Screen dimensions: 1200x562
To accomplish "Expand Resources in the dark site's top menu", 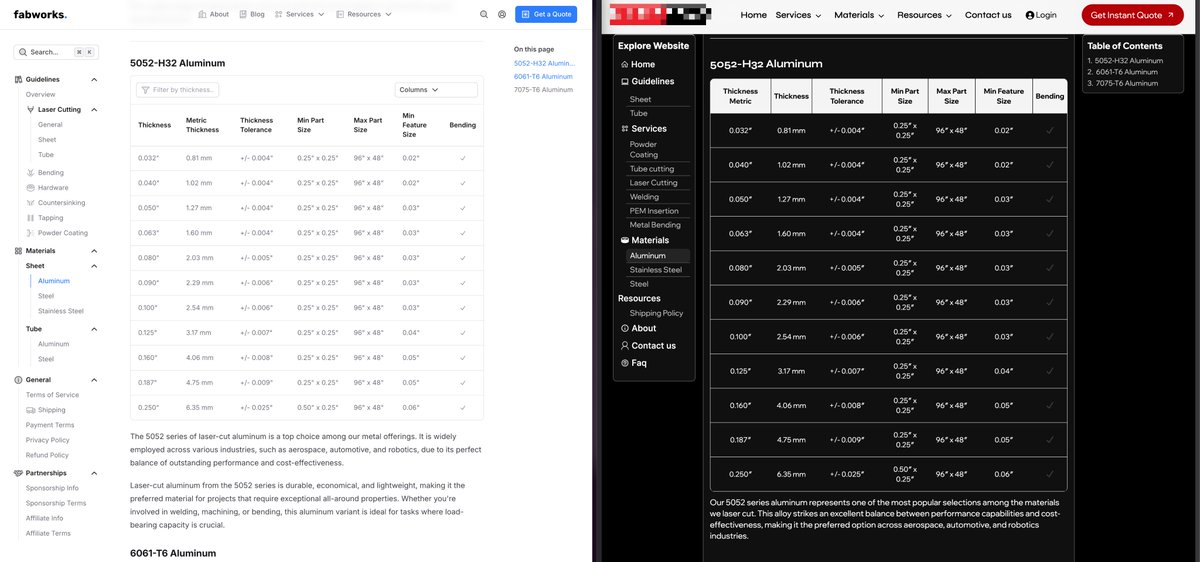I will [x=925, y=15].
